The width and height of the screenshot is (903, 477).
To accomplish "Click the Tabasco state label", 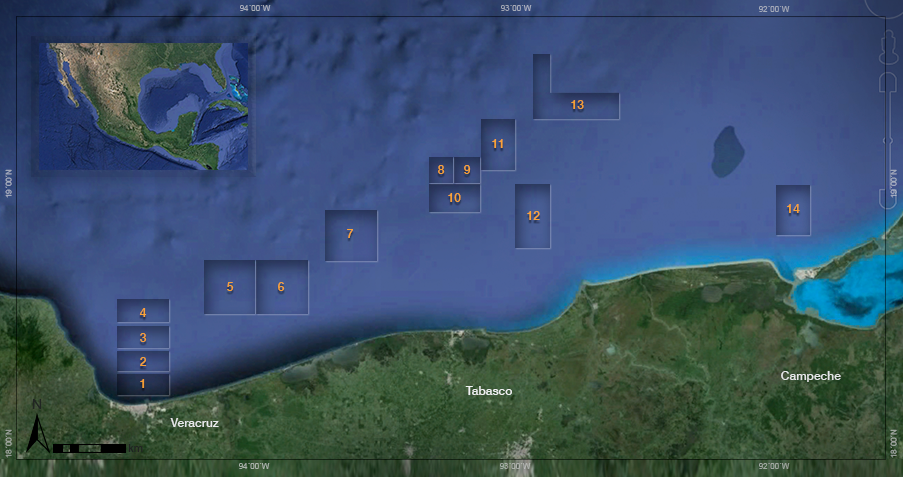I will (x=489, y=391).
